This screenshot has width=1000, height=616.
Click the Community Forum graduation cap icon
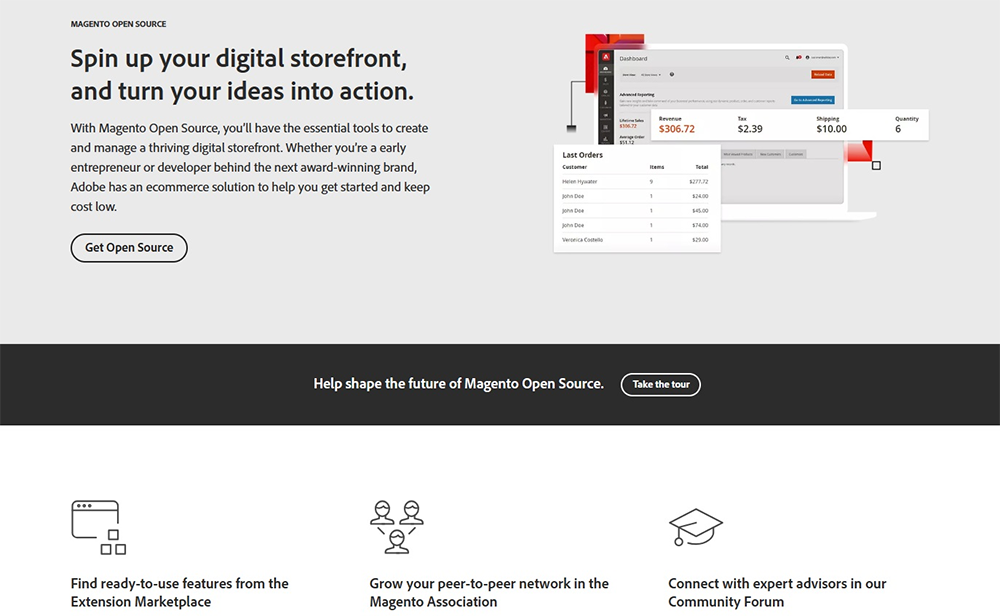pos(695,527)
